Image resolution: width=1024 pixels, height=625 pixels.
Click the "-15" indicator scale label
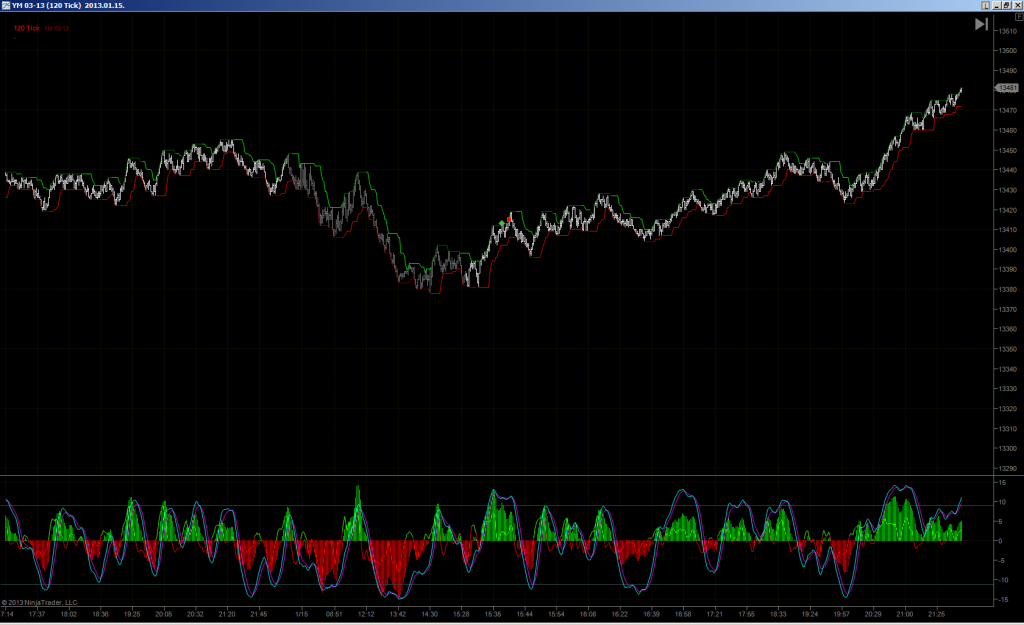(1001, 600)
